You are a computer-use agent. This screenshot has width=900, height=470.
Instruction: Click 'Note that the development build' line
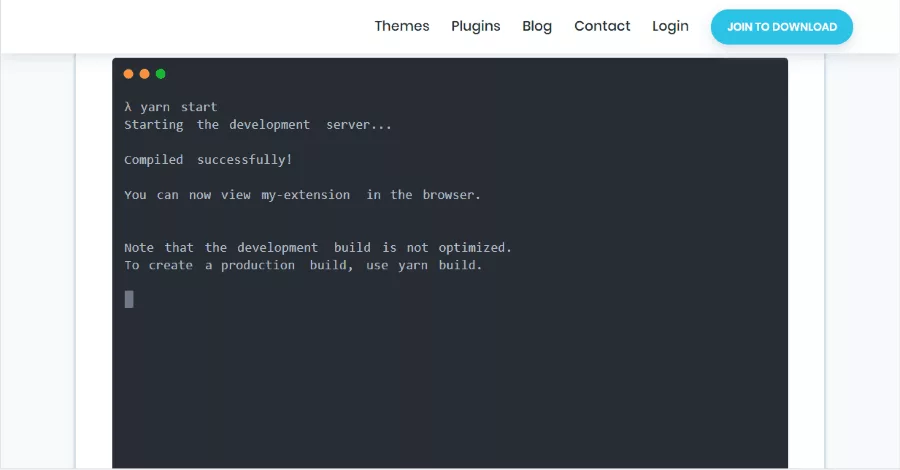317,248
